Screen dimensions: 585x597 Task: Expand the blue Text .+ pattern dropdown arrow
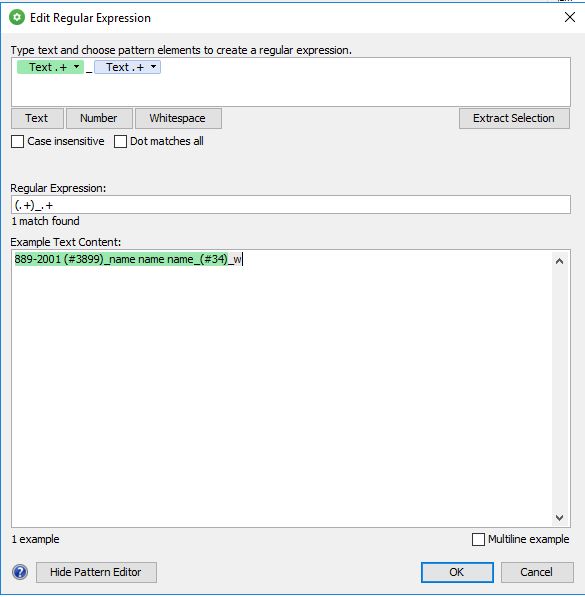pos(153,67)
